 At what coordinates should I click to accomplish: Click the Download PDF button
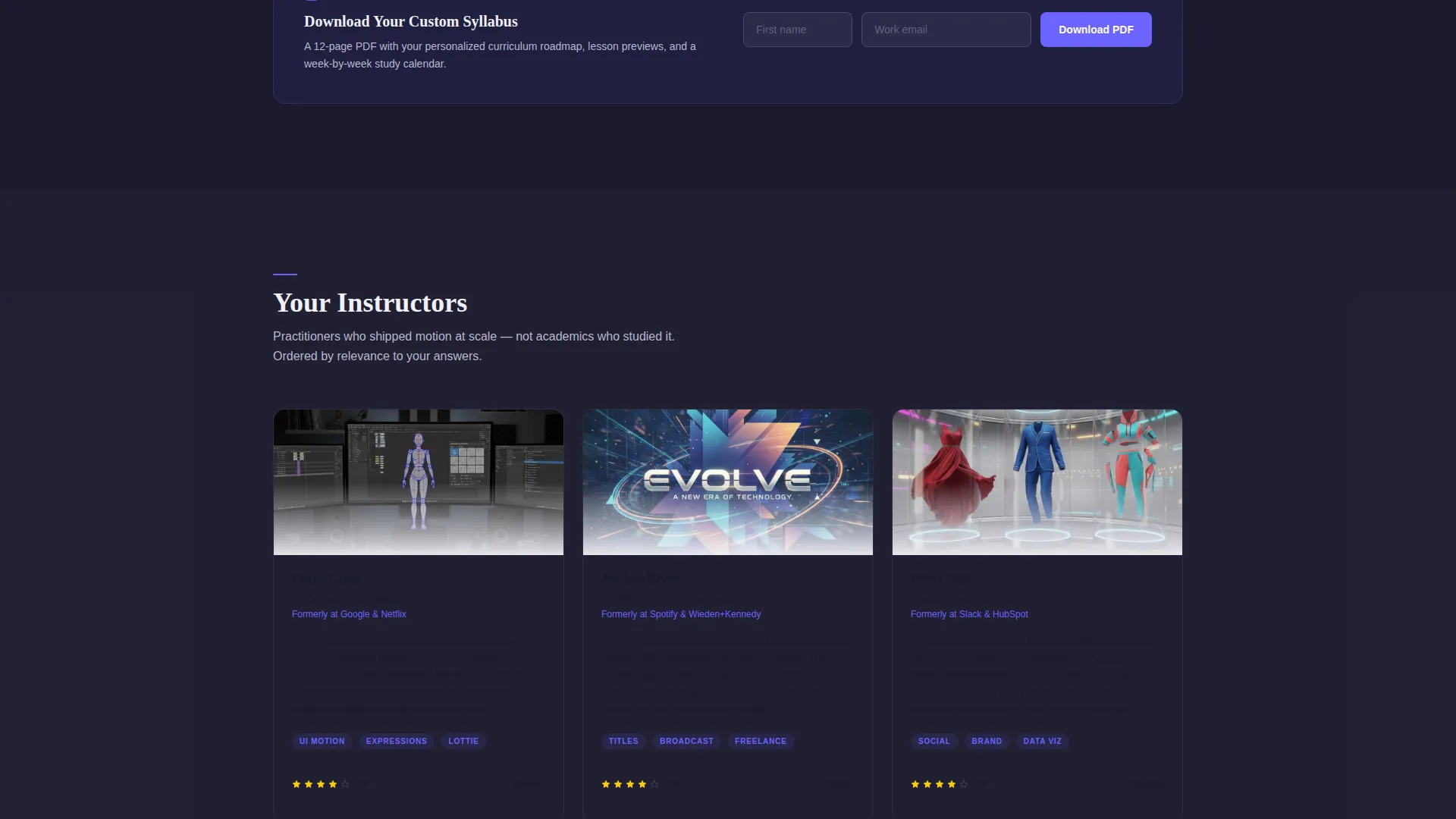click(x=1096, y=30)
